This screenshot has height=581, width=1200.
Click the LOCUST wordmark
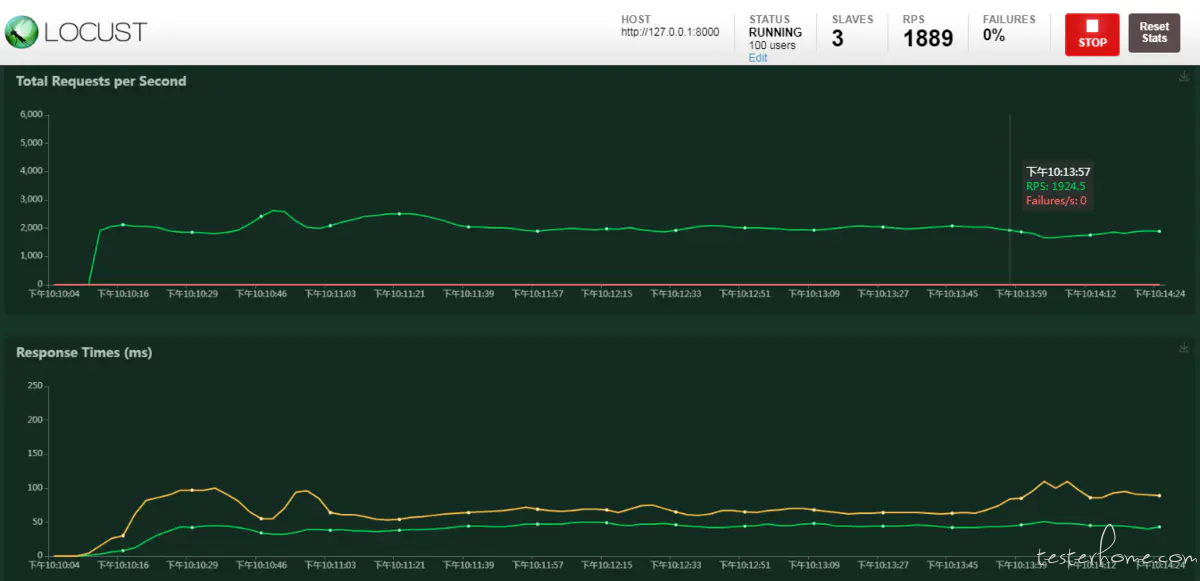[x=96, y=32]
